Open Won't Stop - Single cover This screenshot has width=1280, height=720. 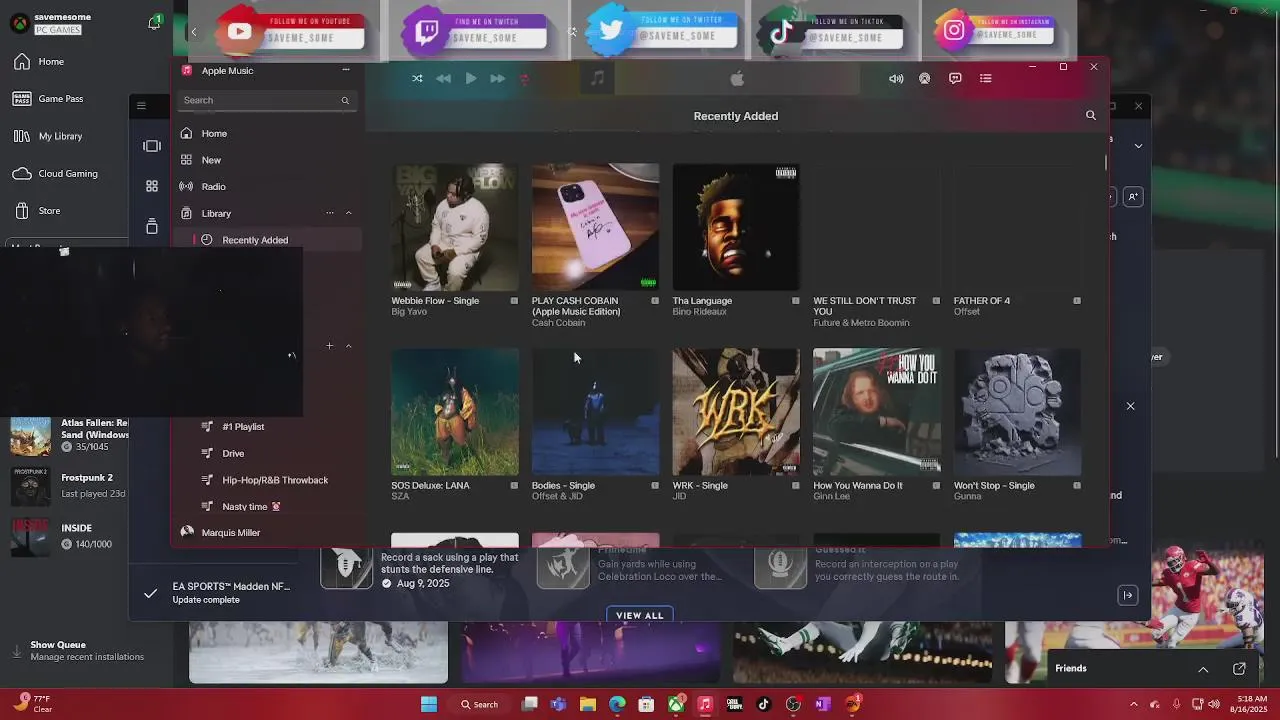[x=1017, y=412]
